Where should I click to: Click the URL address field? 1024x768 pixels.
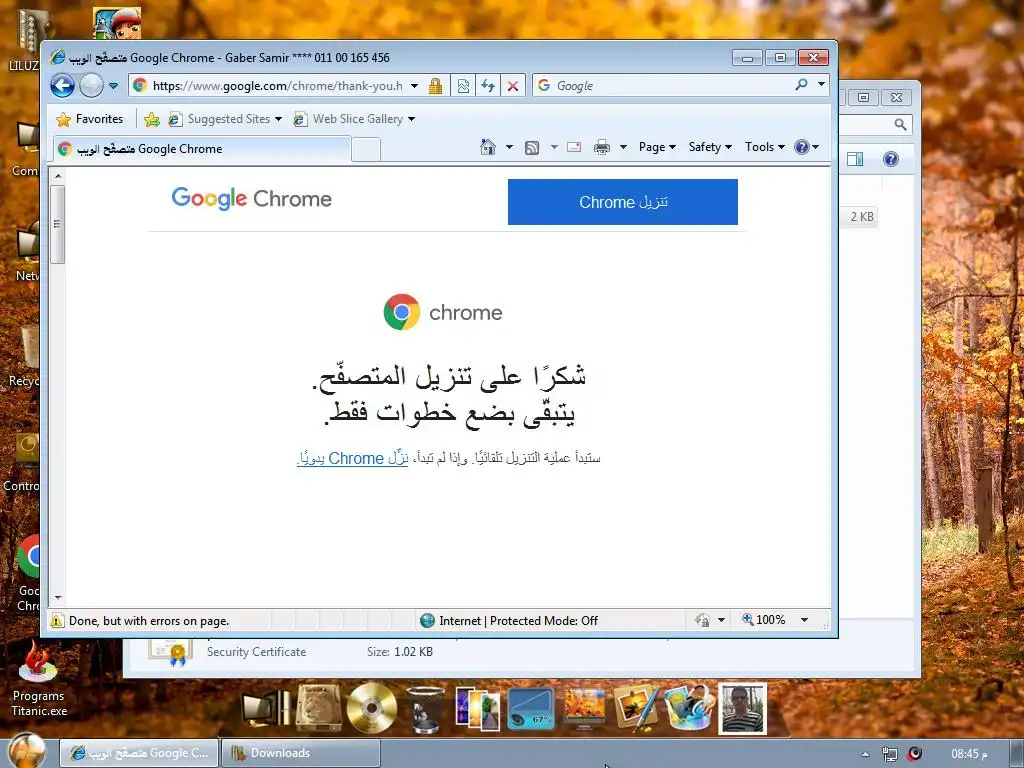pos(277,86)
